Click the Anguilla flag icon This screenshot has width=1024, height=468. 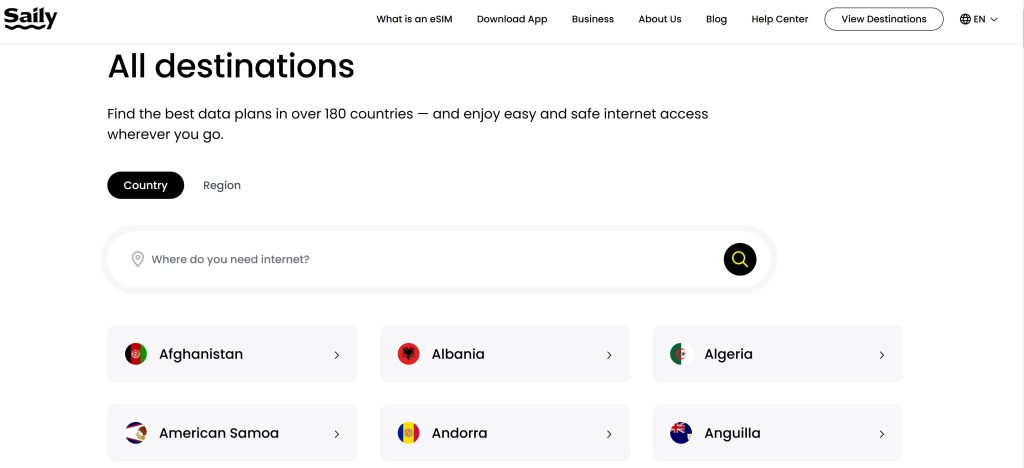[x=681, y=433]
